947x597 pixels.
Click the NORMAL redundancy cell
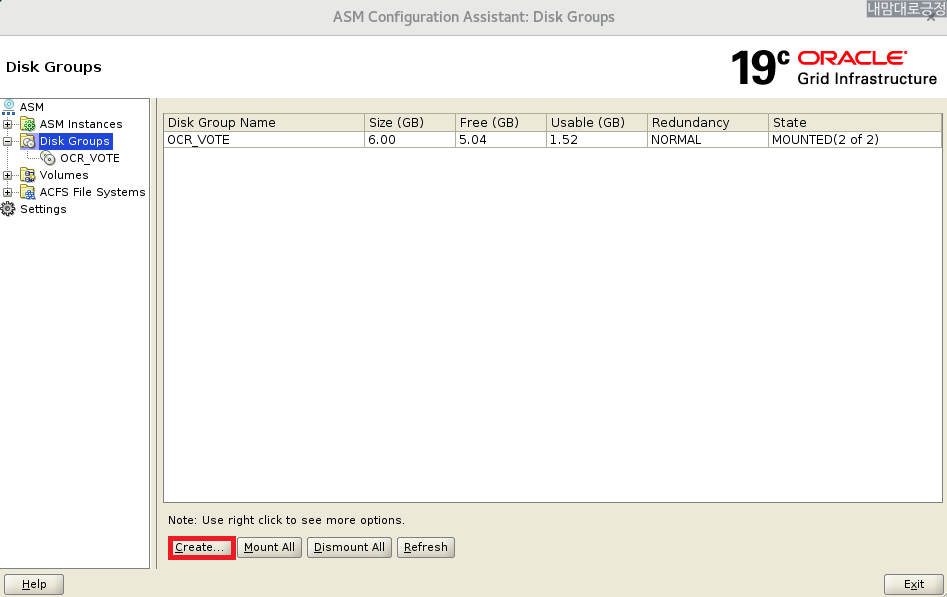pyautogui.click(x=708, y=140)
